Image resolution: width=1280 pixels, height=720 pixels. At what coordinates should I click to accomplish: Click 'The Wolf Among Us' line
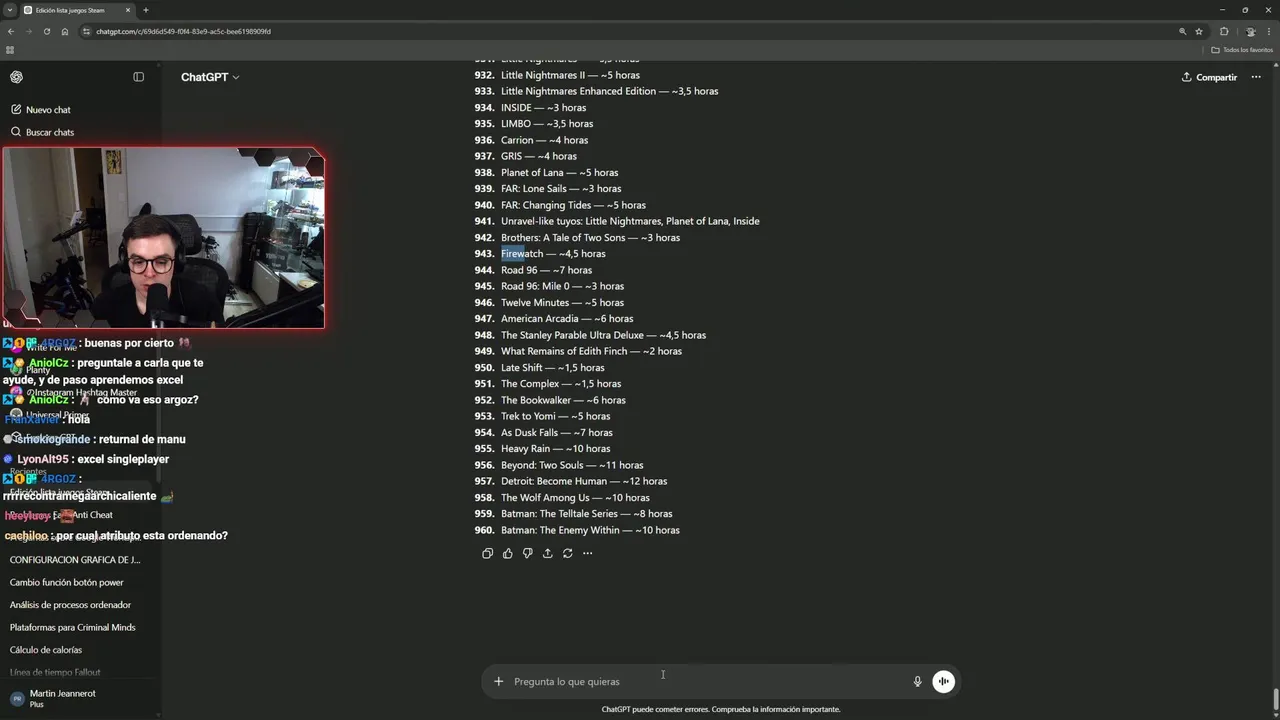575,498
